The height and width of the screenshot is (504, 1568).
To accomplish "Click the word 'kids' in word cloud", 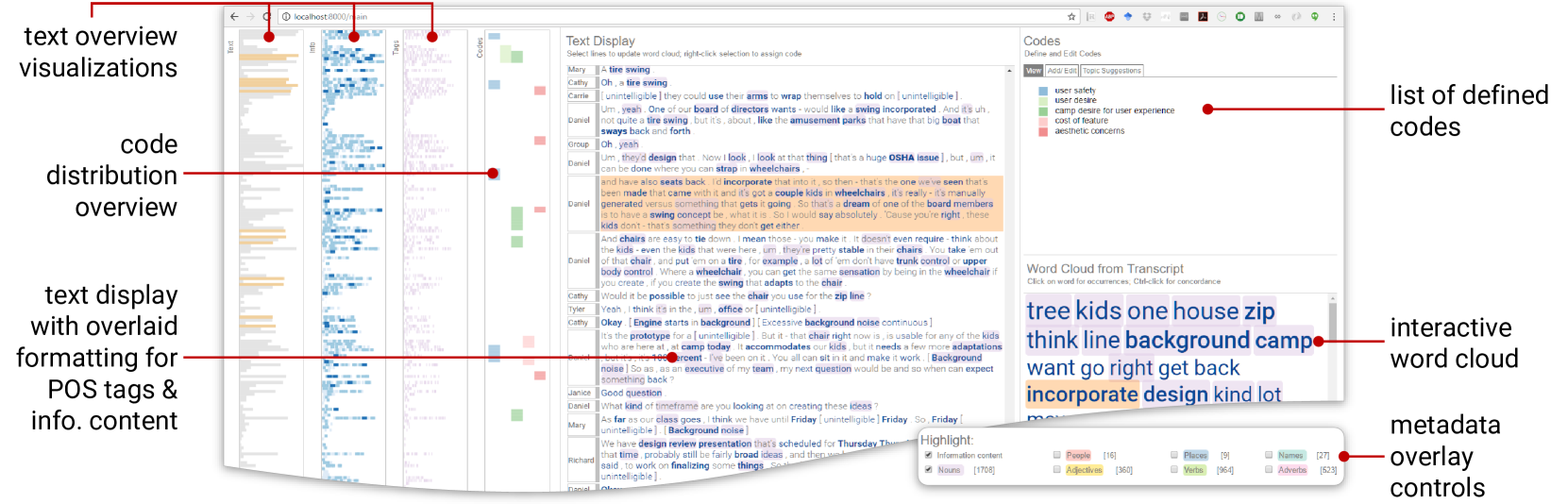I will tap(1099, 311).
